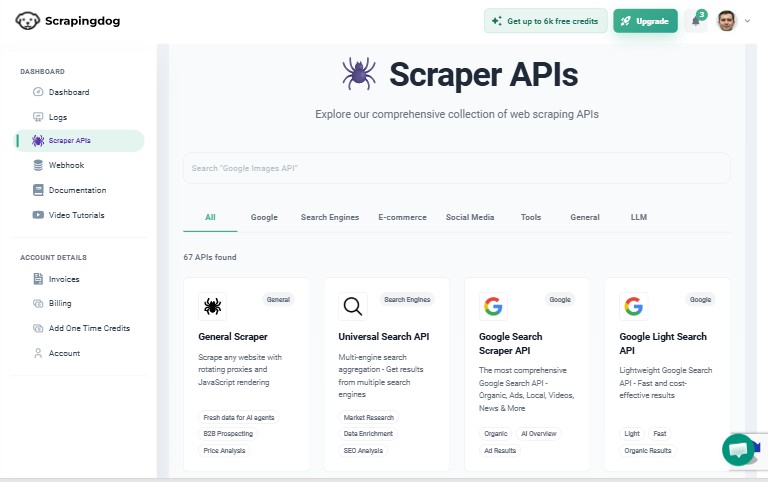Click the Webhook database icon
This screenshot has height=482, width=768.
(x=38, y=165)
